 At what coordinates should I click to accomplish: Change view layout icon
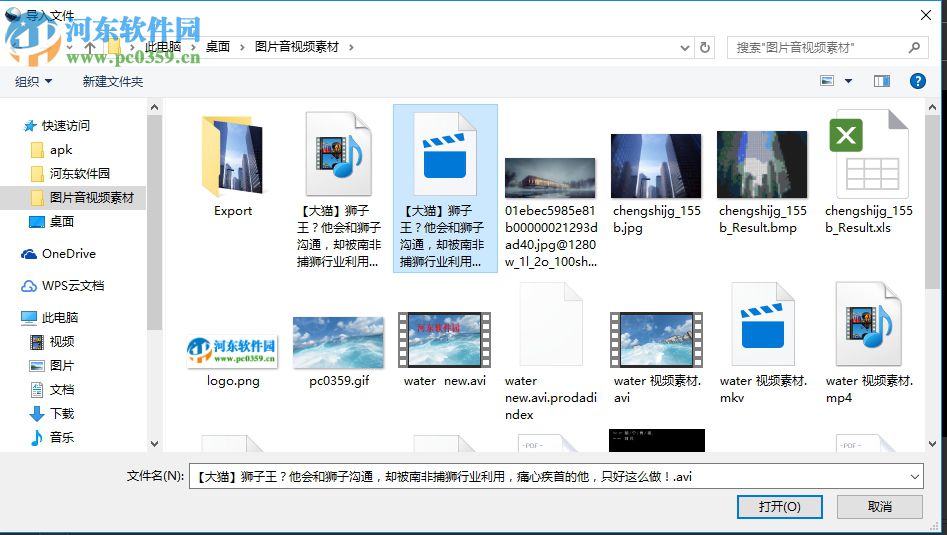point(827,81)
